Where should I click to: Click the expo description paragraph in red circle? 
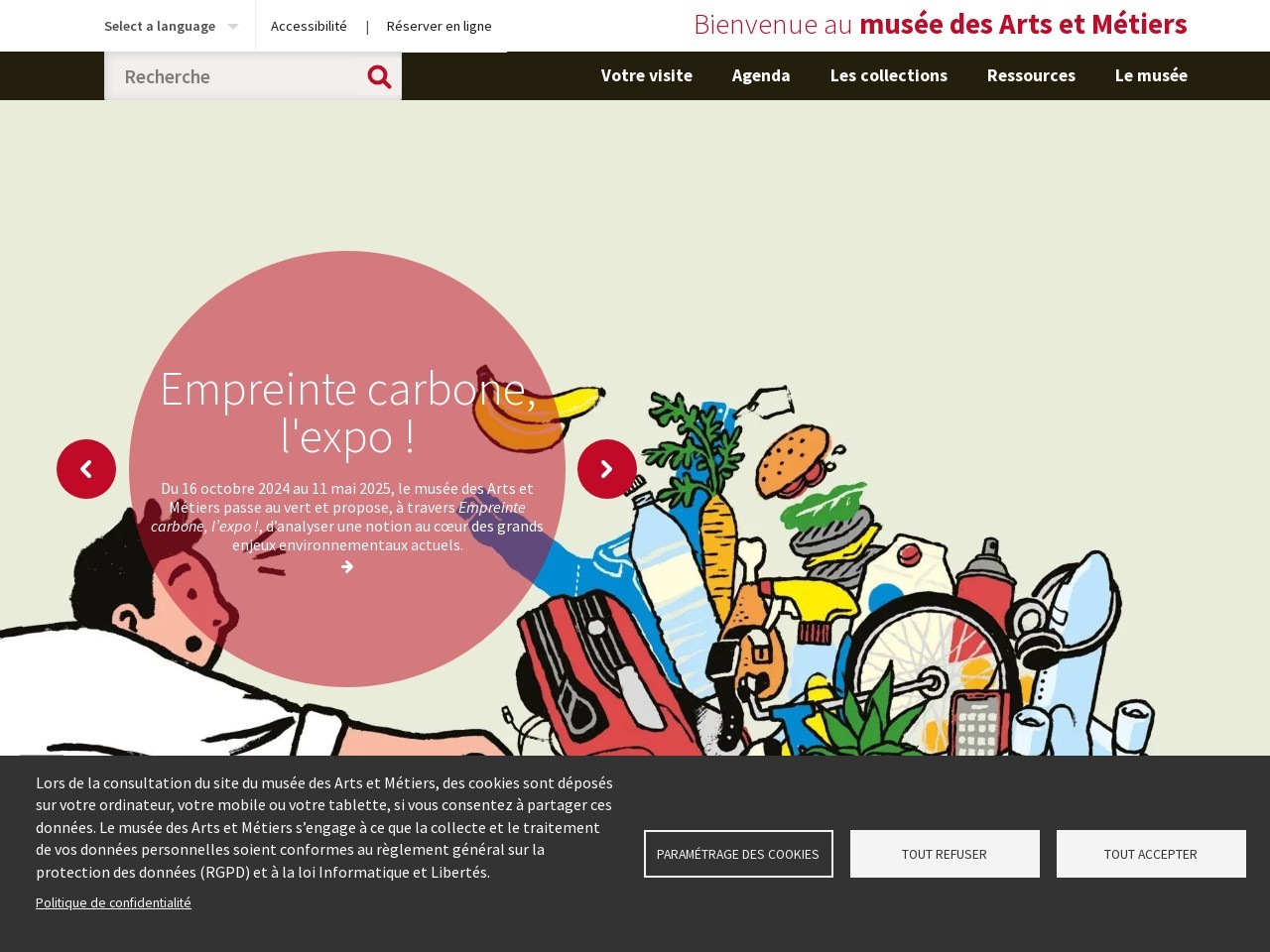tap(347, 517)
